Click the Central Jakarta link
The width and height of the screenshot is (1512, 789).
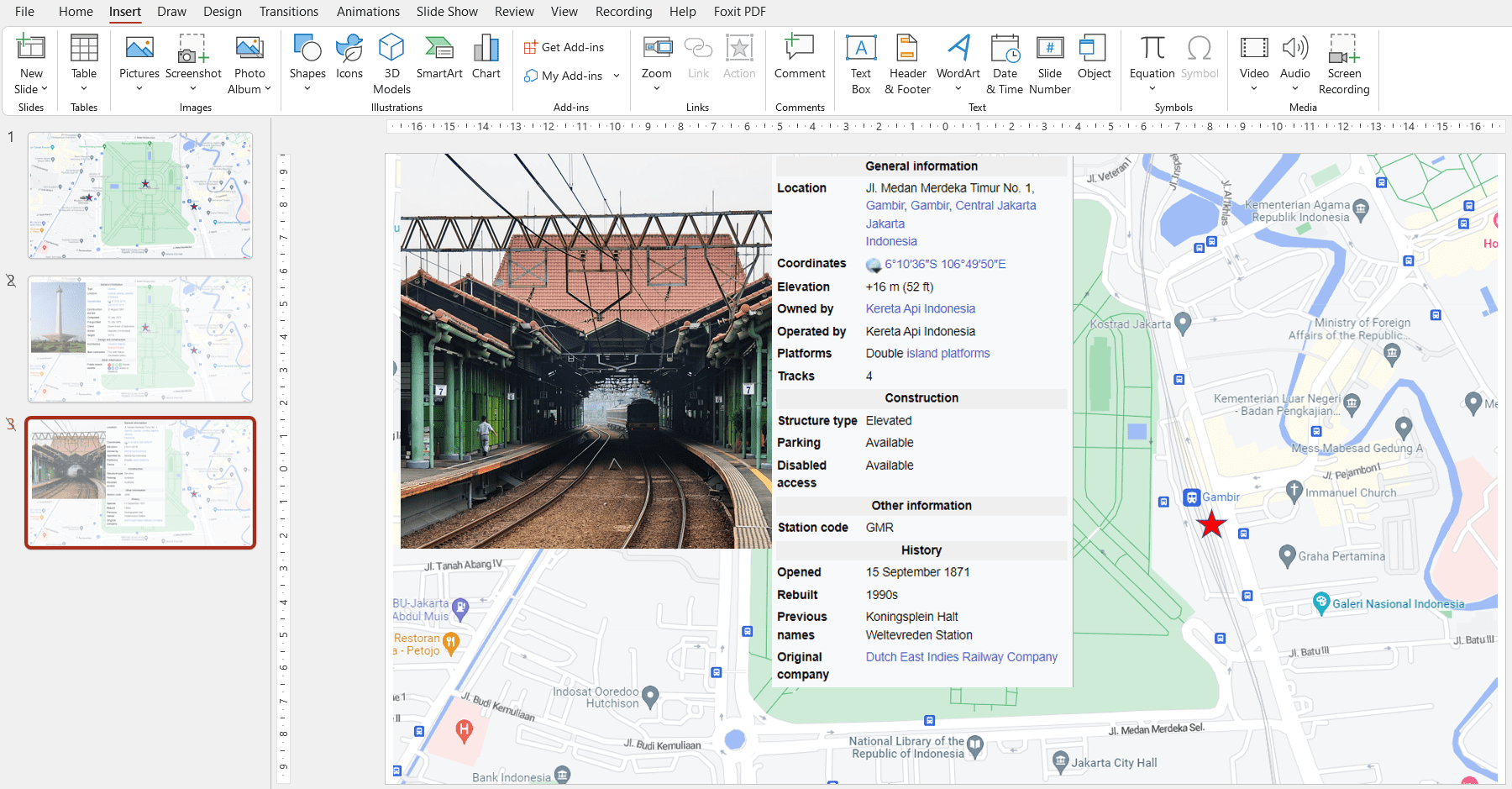995,205
